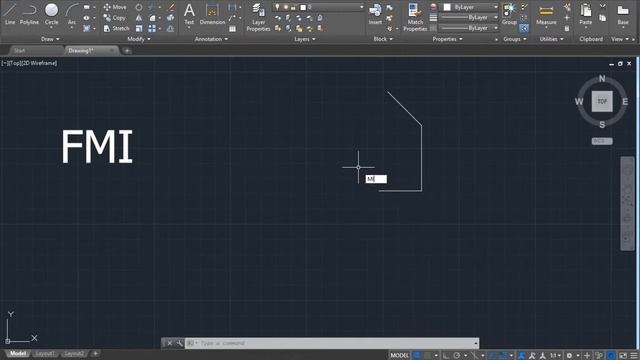Open viewport controls label [-][Top][2D Wireframe]

point(29,63)
